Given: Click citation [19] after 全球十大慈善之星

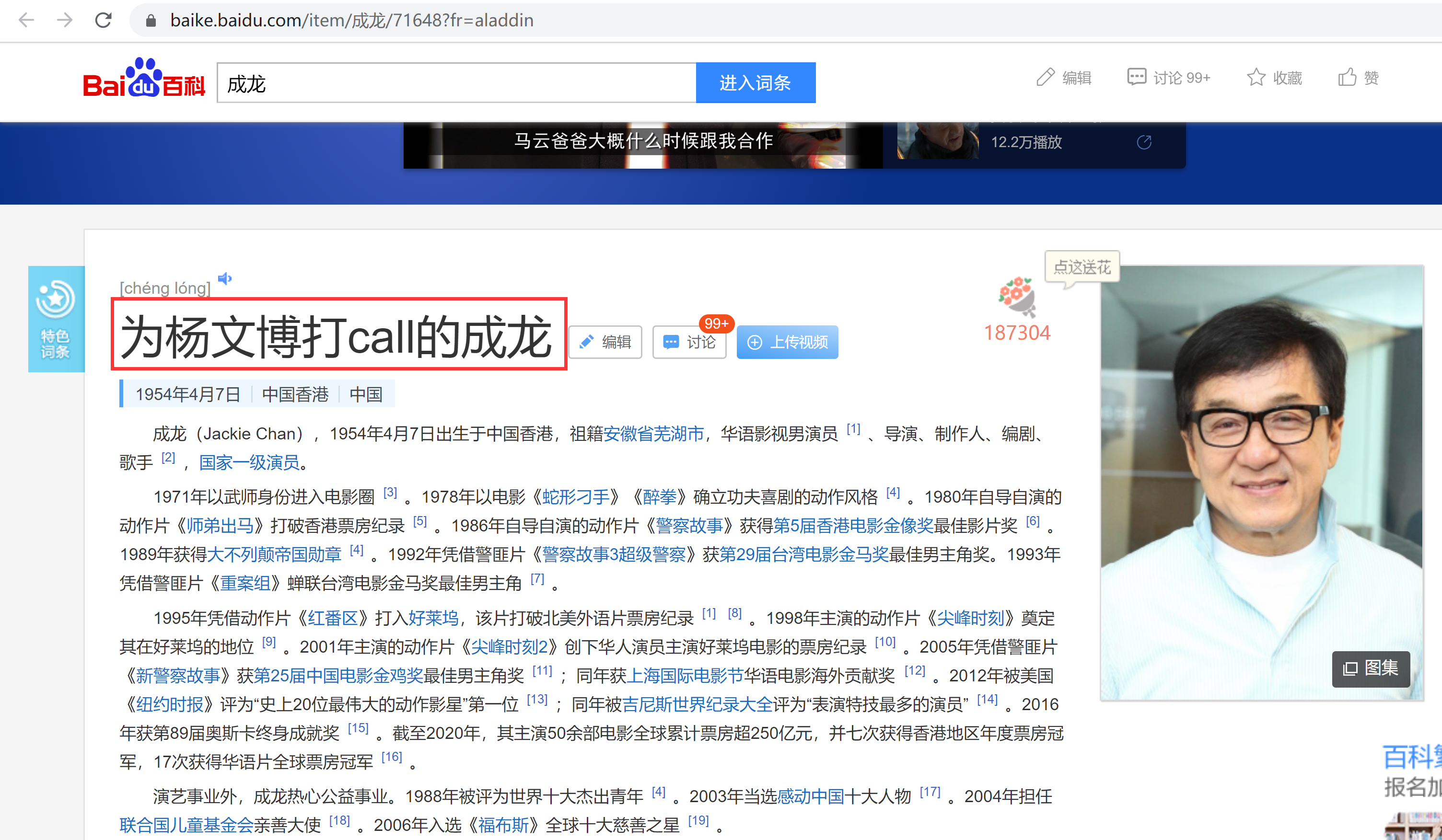Looking at the screenshot, I should pos(698,820).
